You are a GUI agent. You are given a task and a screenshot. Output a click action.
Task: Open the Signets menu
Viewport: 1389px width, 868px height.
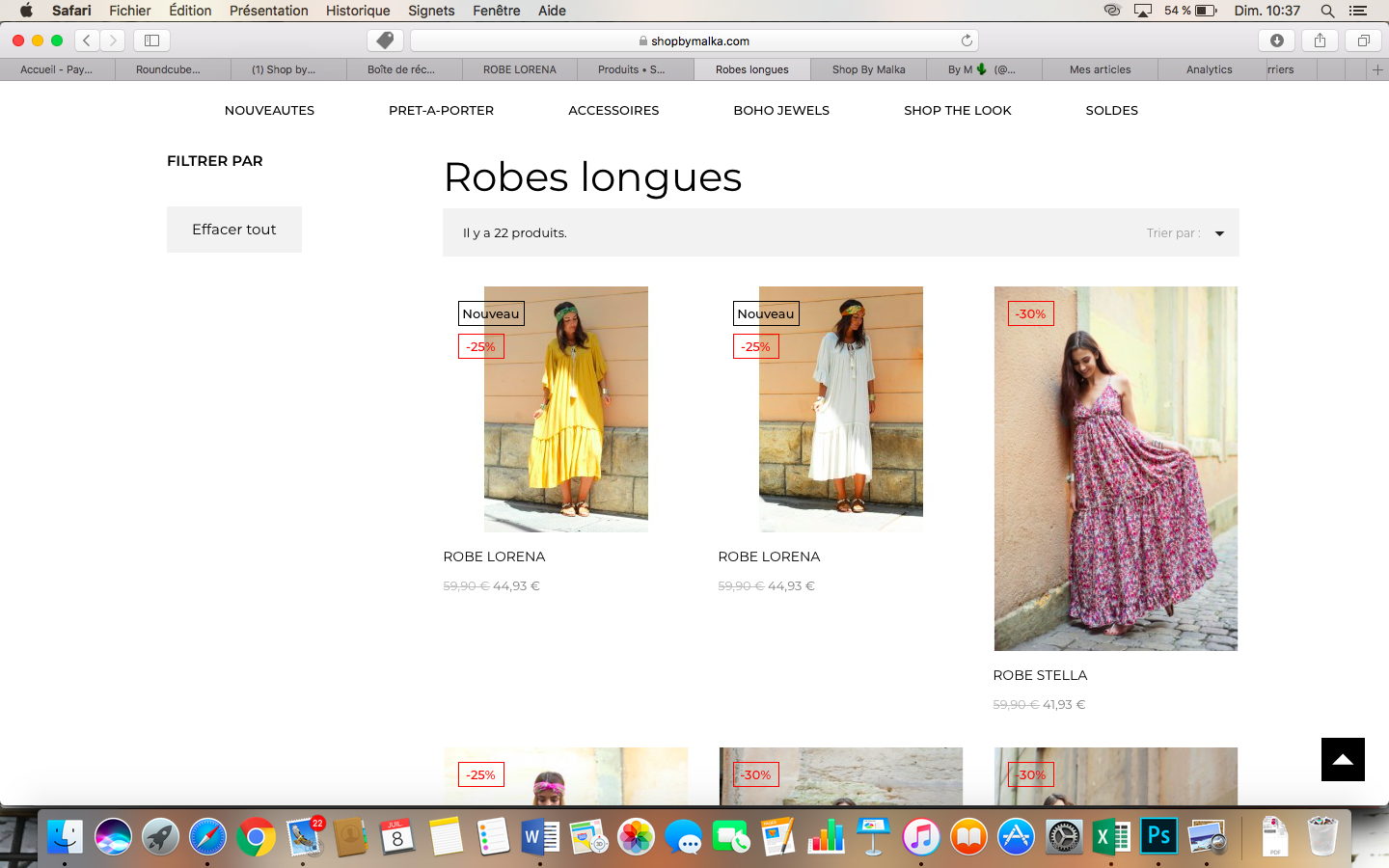[431, 11]
